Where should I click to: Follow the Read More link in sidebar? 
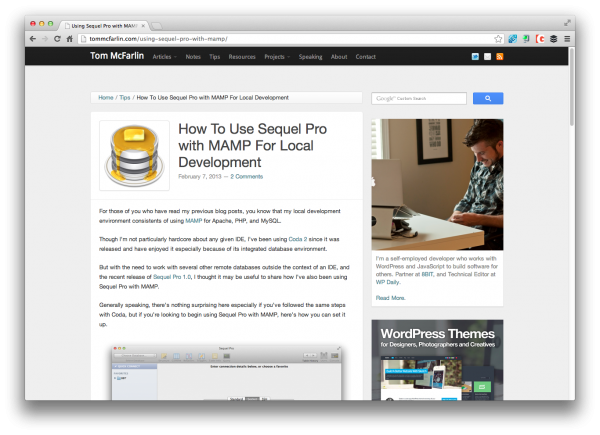point(391,298)
